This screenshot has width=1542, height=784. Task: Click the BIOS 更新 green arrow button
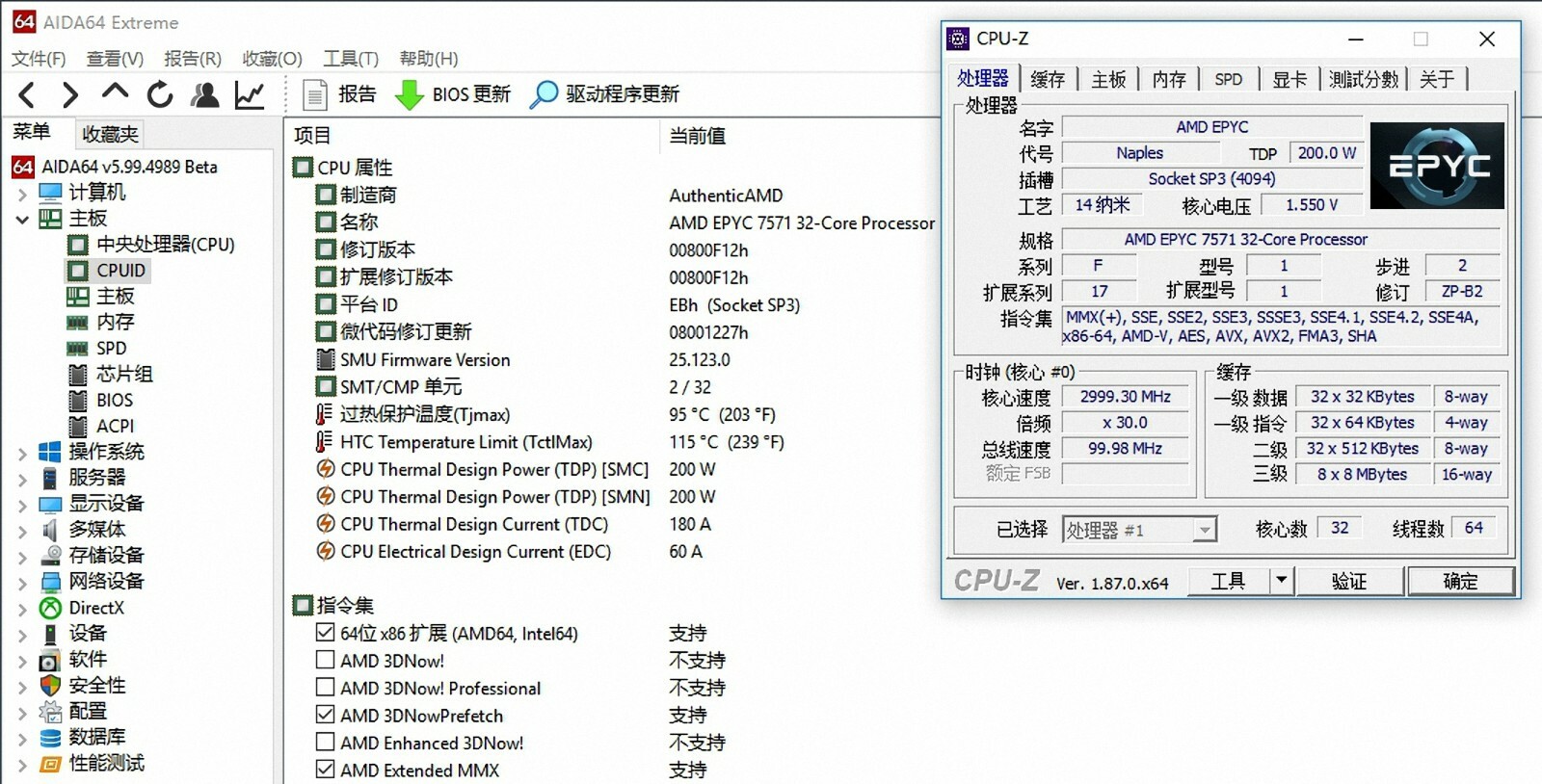(x=453, y=94)
